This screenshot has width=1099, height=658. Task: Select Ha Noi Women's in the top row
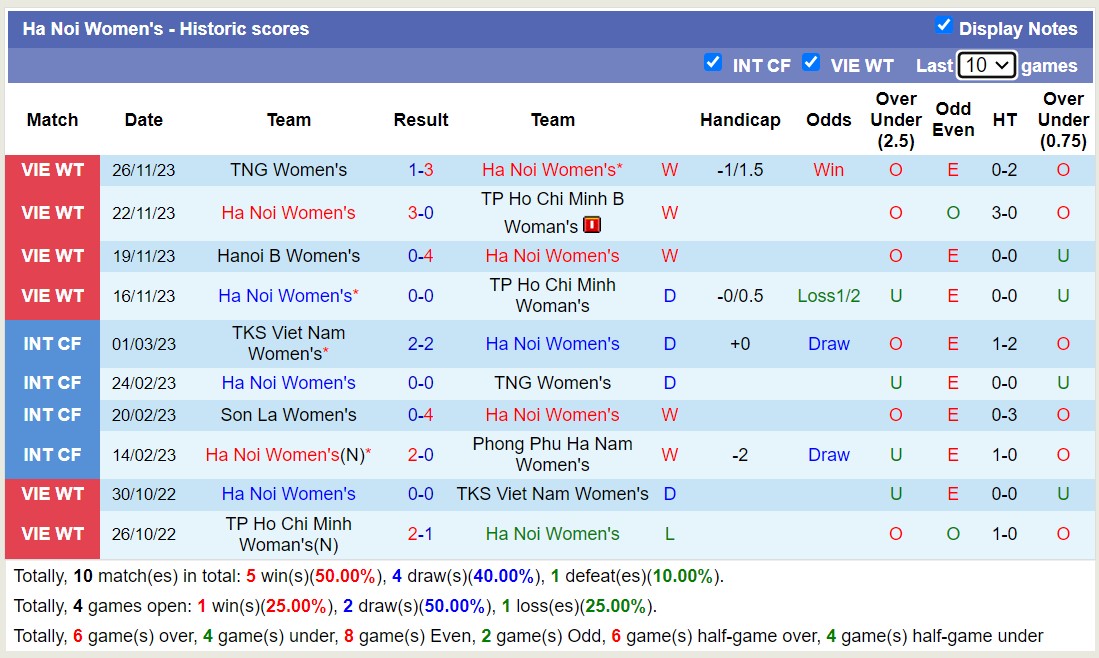(552, 169)
